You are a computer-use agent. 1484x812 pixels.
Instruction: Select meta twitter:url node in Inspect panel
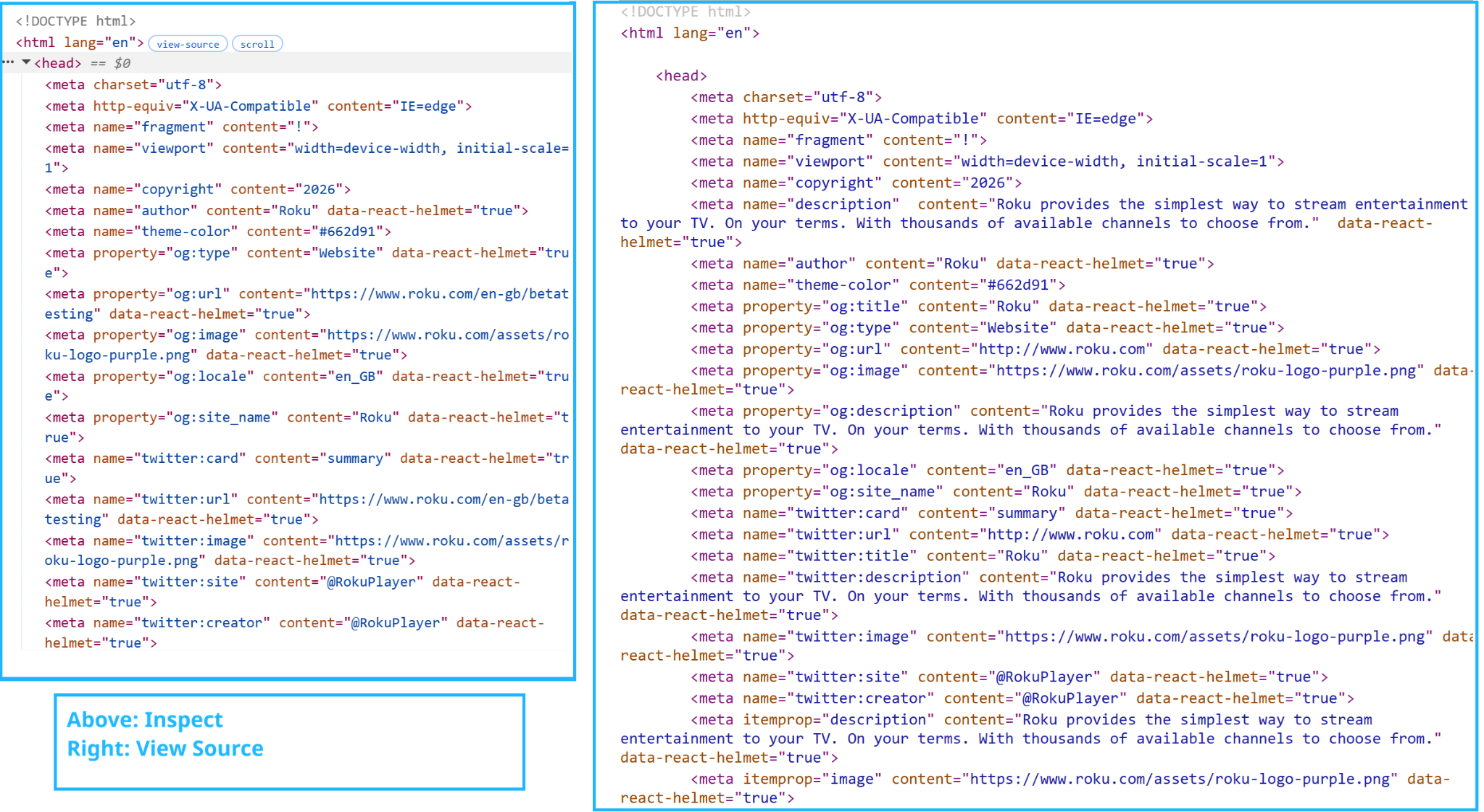point(307,509)
